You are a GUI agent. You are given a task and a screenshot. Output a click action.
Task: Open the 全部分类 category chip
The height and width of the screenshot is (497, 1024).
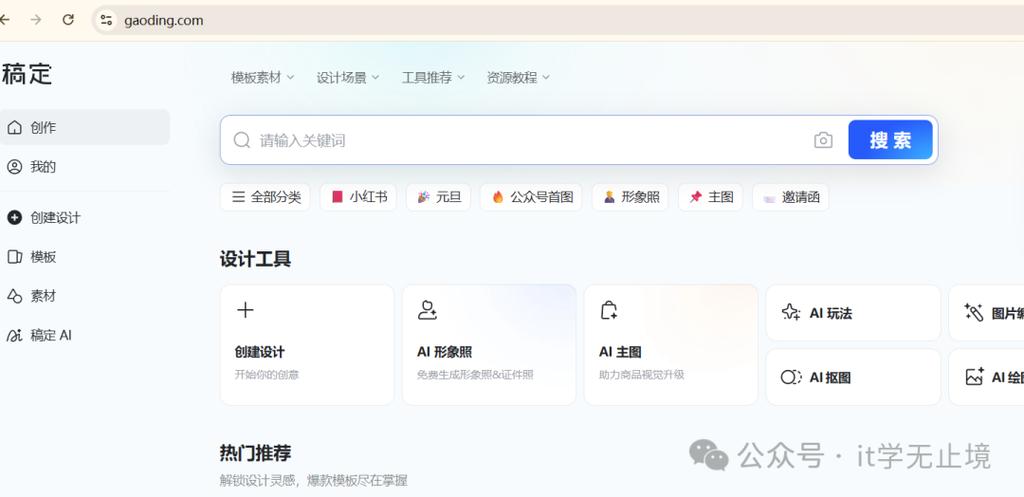click(265, 197)
